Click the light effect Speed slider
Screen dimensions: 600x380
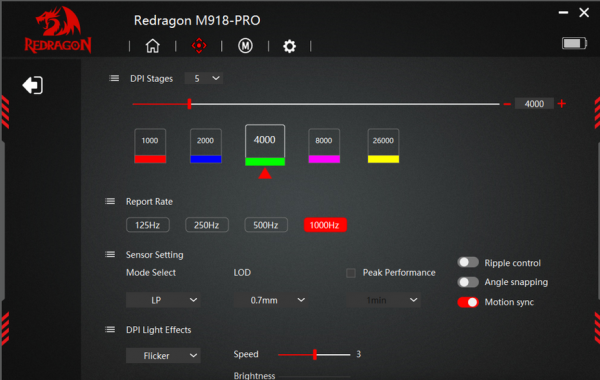314,354
